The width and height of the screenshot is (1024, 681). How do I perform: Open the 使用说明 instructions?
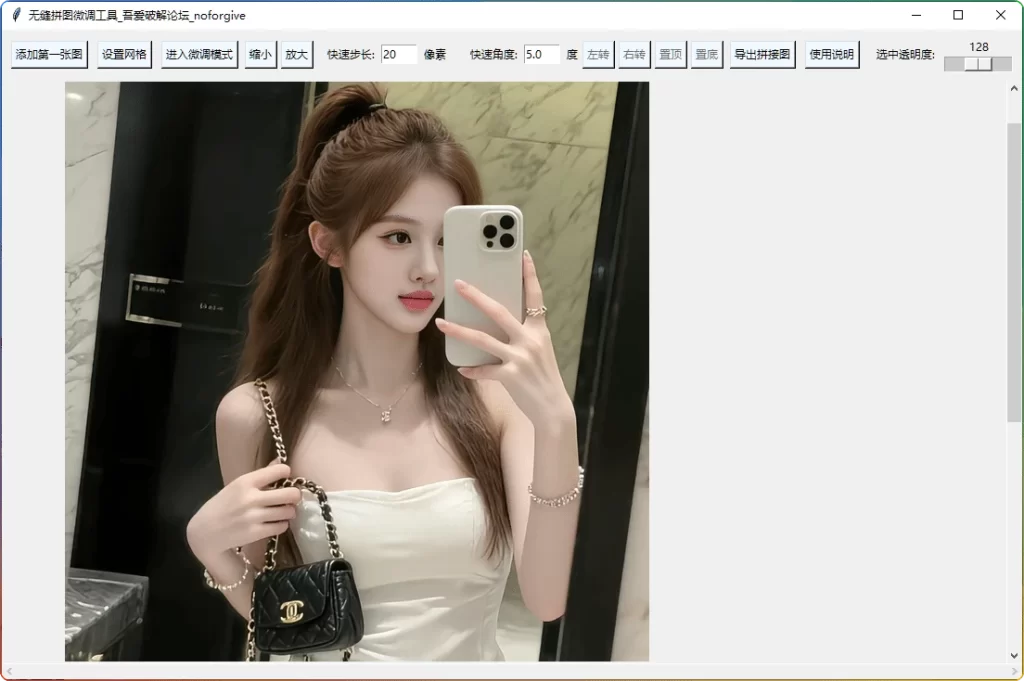[x=832, y=55]
